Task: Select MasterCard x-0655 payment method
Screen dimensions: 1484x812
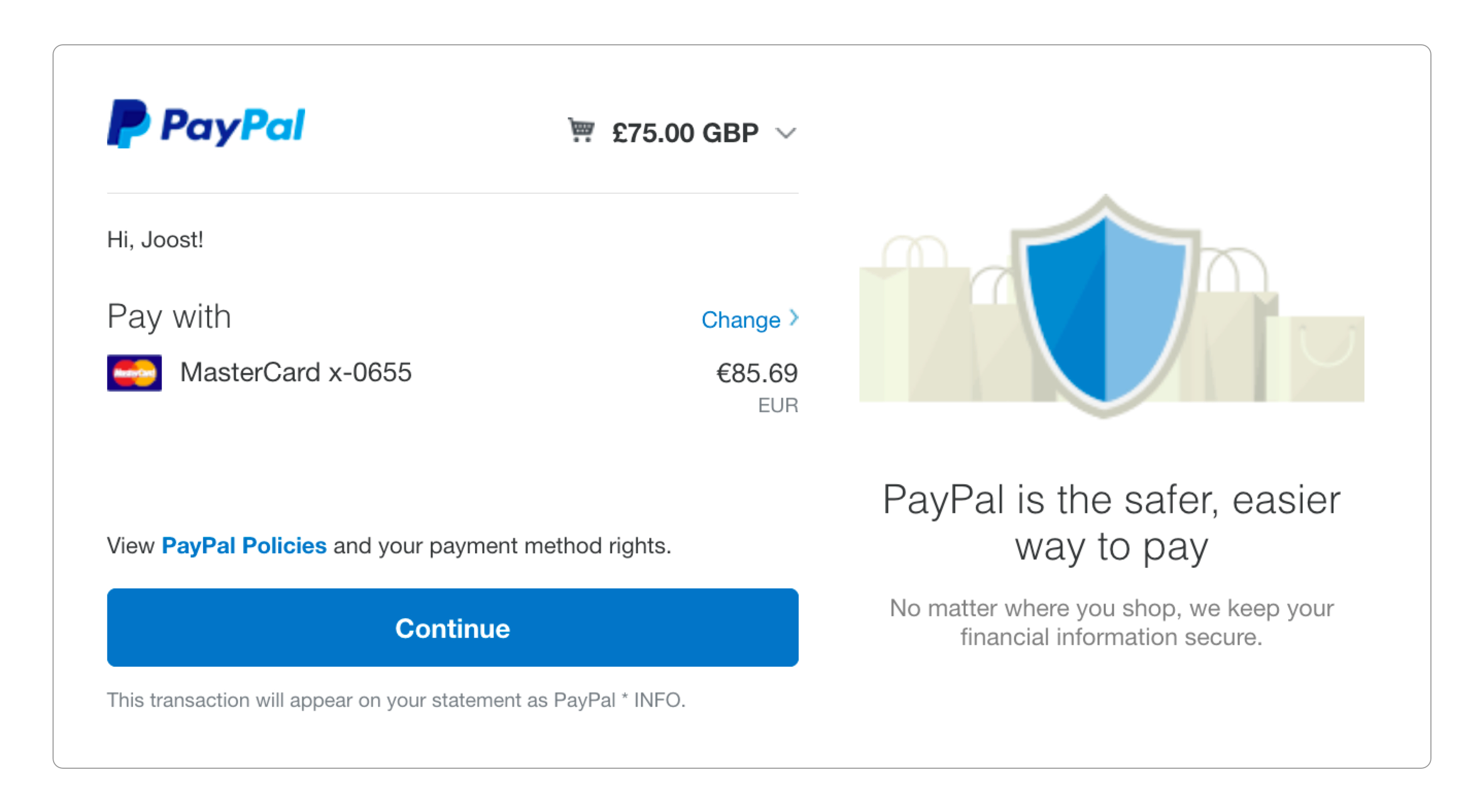Action: coord(296,373)
